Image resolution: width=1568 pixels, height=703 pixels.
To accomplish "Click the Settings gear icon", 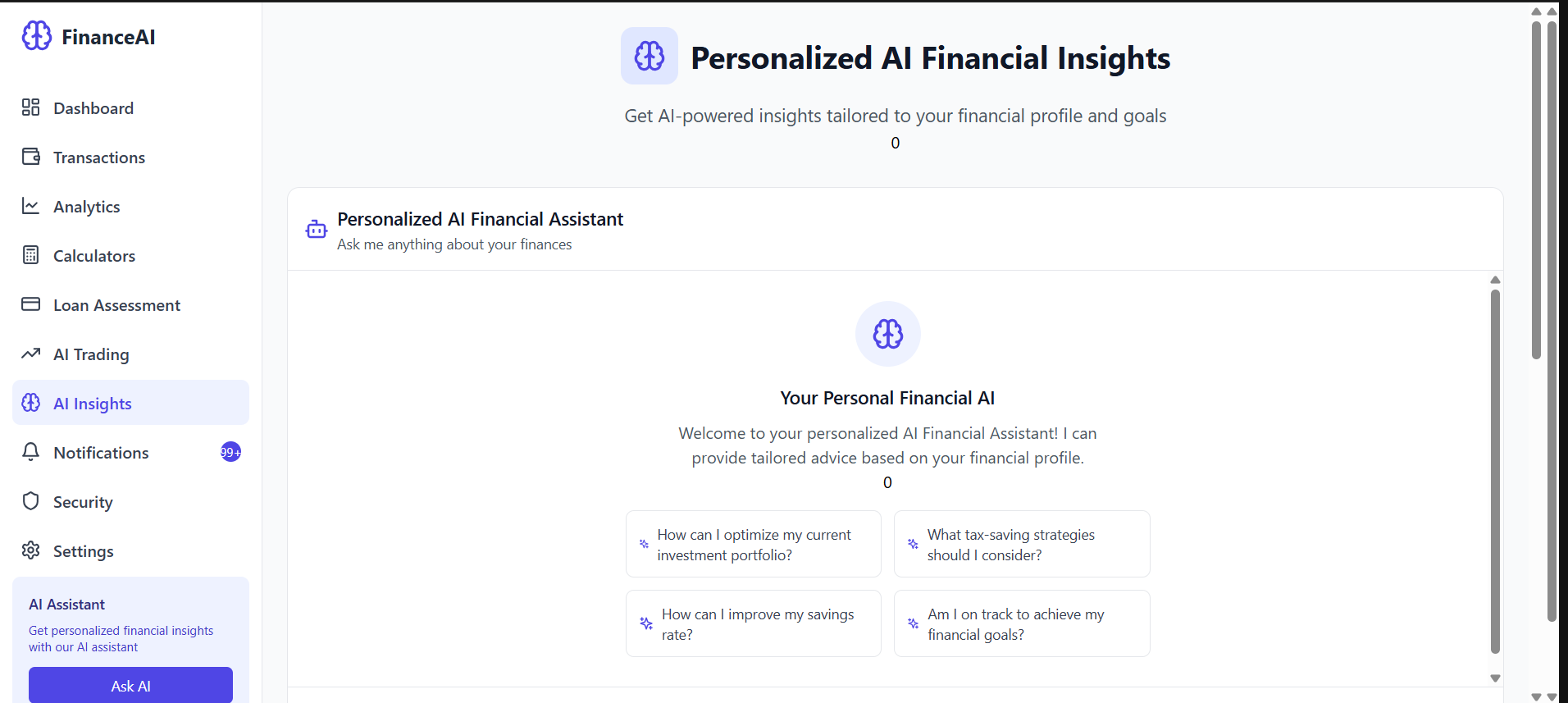I will point(31,550).
